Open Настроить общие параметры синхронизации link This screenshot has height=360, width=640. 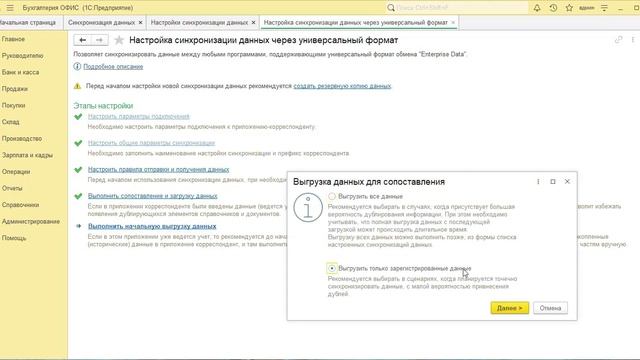151,143
